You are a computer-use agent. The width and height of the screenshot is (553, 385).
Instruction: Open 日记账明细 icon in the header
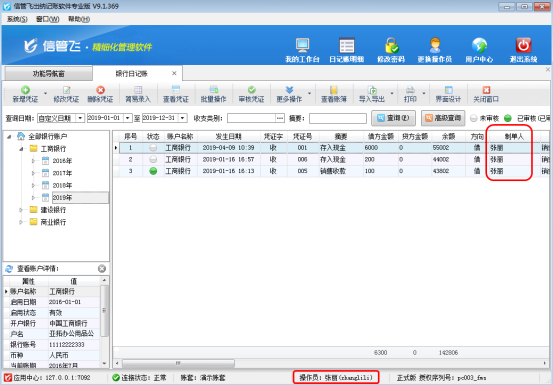coord(346,45)
